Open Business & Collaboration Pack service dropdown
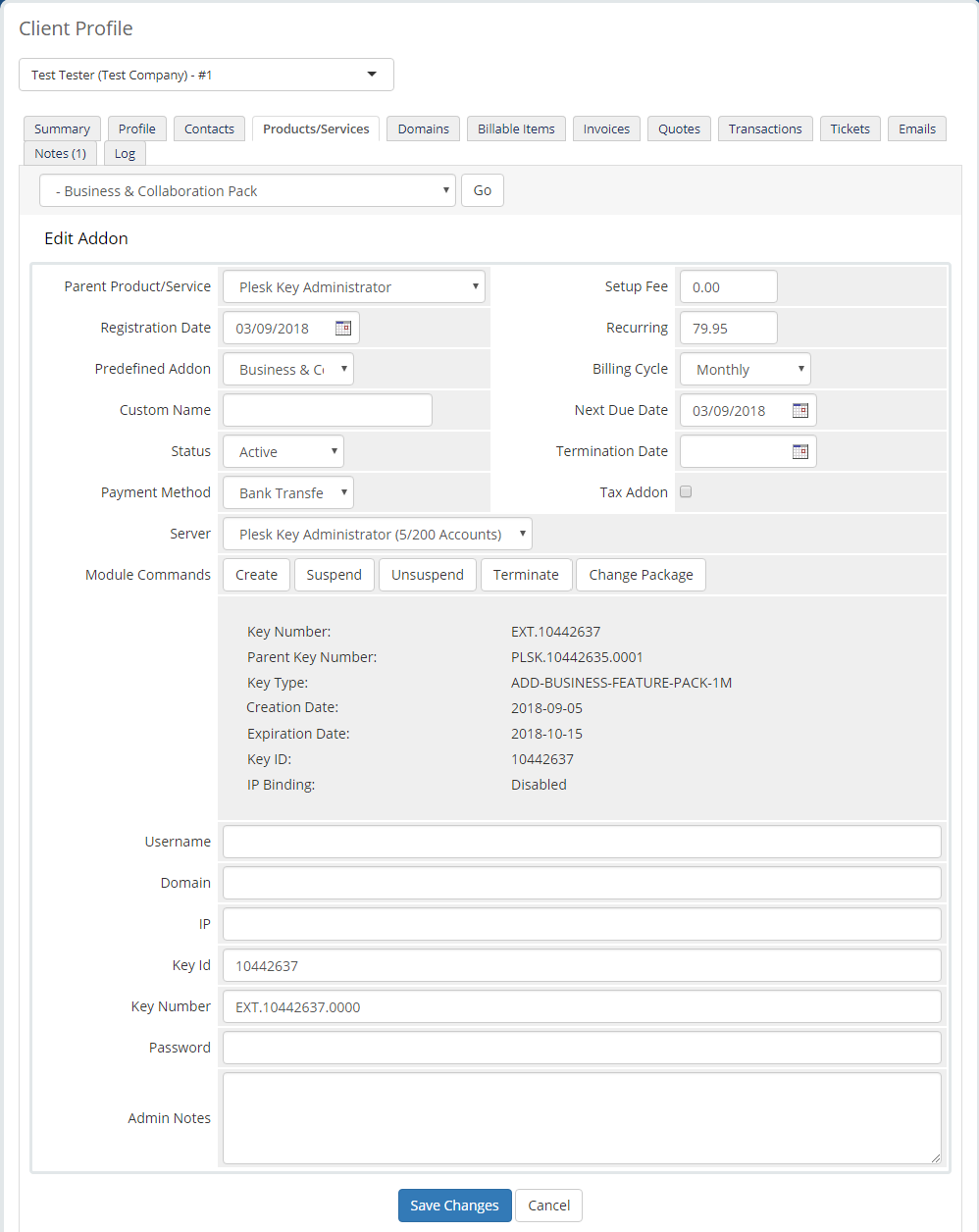Screen dimensions: 979x1232 point(247,190)
